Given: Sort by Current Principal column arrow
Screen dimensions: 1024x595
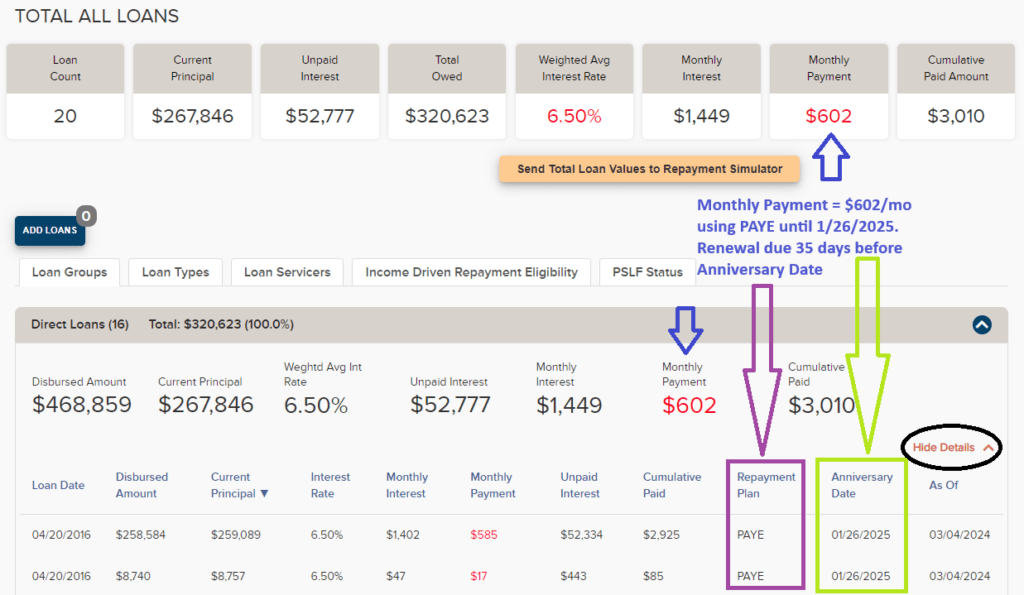Looking at the screenshot, I should tap(264, 493).
